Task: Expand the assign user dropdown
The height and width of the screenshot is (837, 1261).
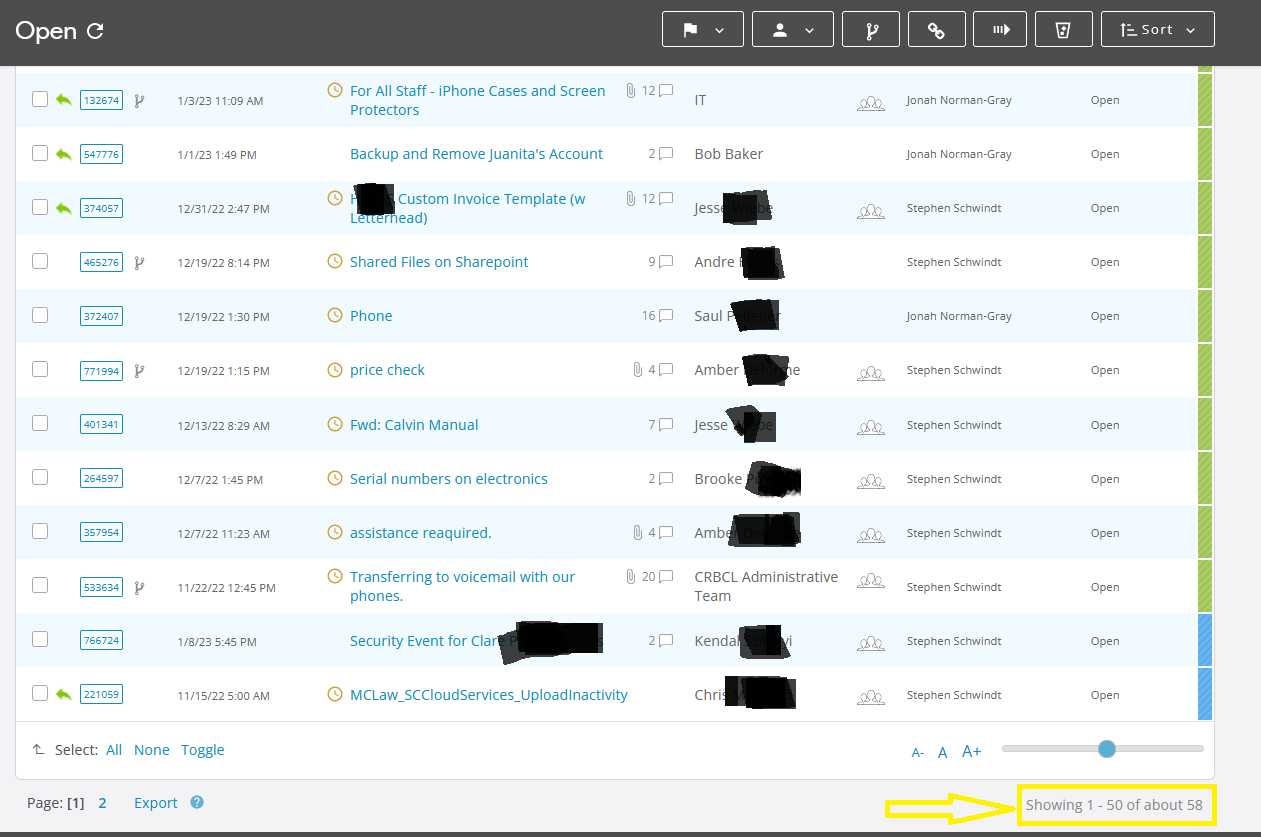Action: 793,30
